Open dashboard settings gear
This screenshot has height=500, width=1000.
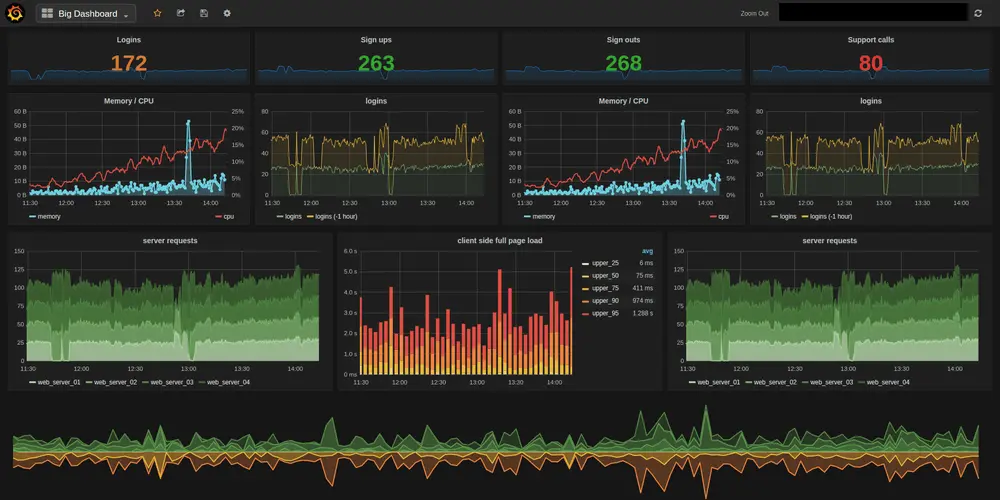[x=226, y=13]
